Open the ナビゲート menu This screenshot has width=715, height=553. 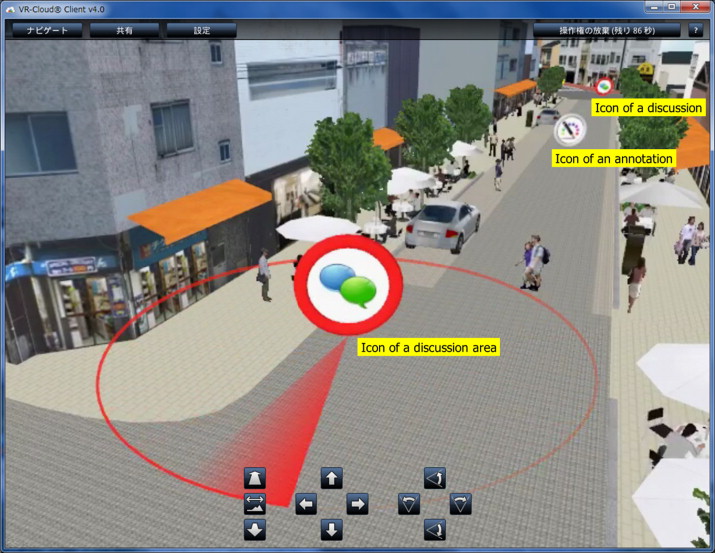[x=46, y=30]
